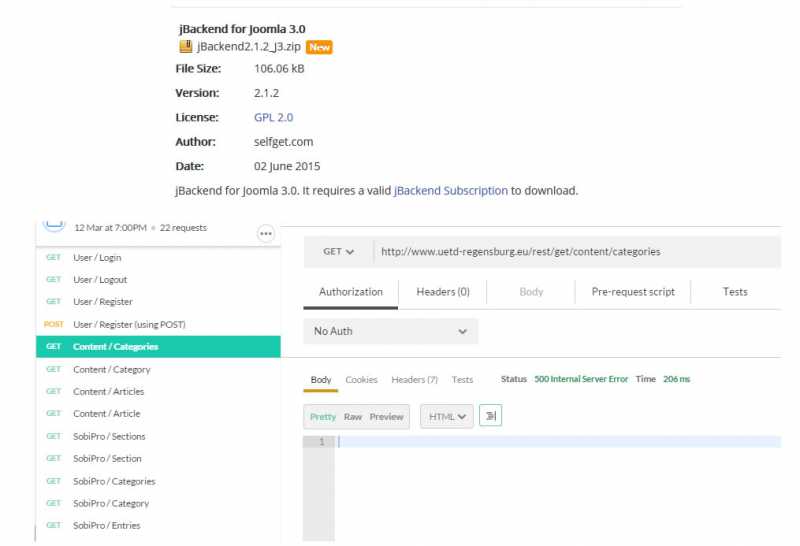Select the highlighted Content / Categories request
The height and width of the screenshot is (546, 800).
[x=158, y=346]
